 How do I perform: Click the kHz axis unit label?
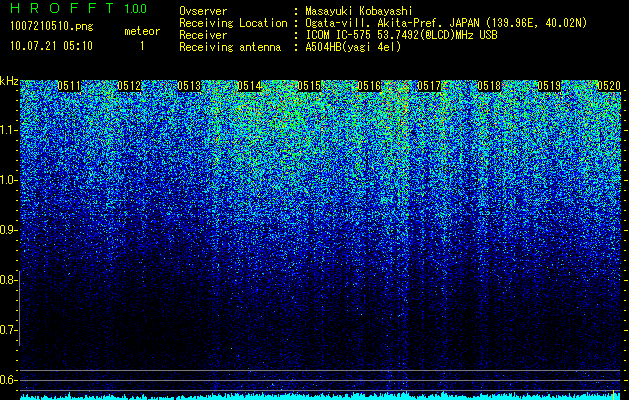pyautogui.click(x=9, y=81)
